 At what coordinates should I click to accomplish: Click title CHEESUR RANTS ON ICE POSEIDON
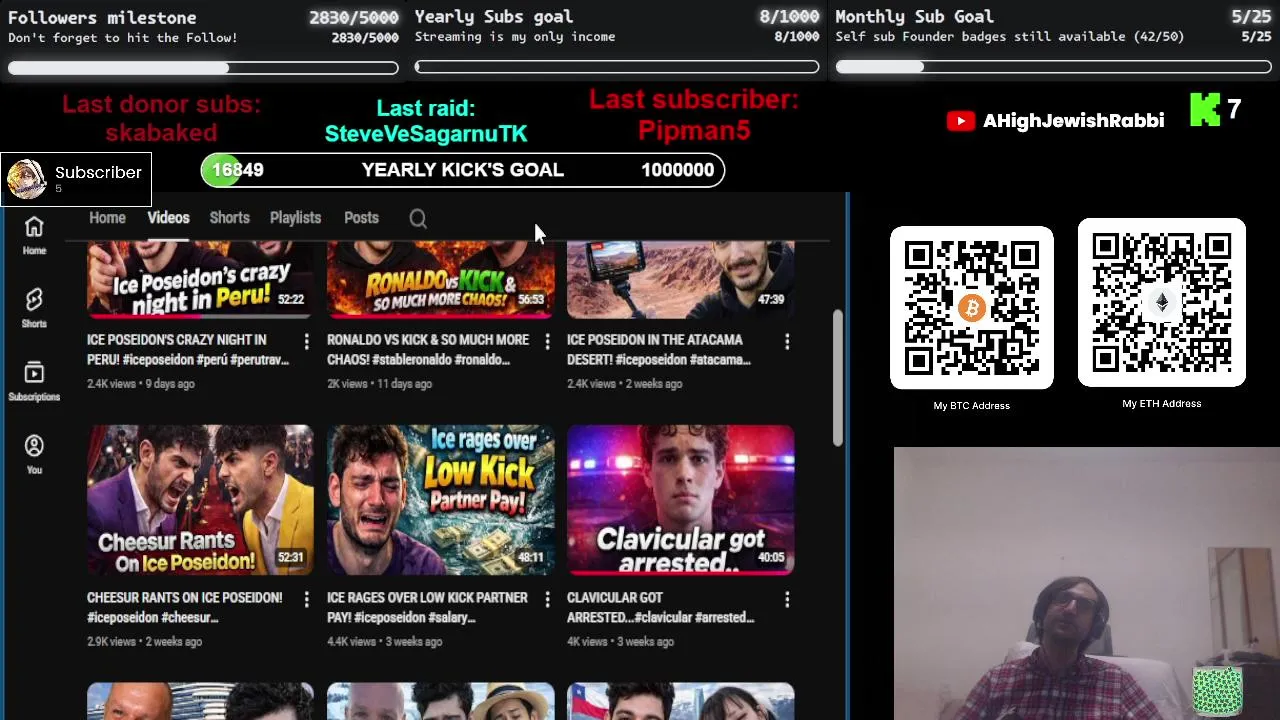coord(185,607)
